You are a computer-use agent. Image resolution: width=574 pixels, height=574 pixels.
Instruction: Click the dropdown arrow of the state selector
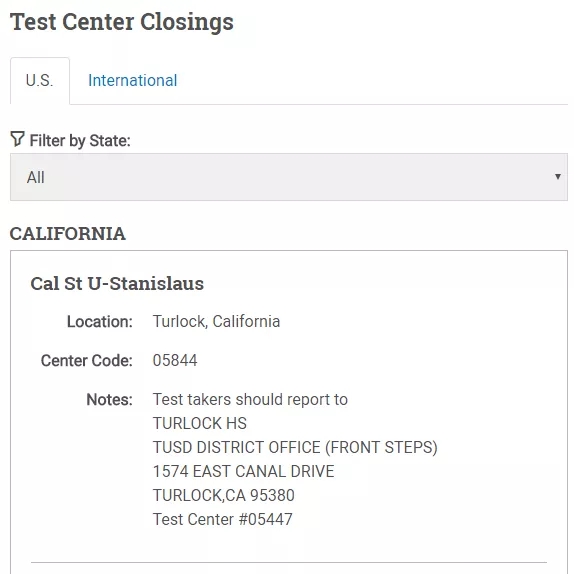point(558,177)
